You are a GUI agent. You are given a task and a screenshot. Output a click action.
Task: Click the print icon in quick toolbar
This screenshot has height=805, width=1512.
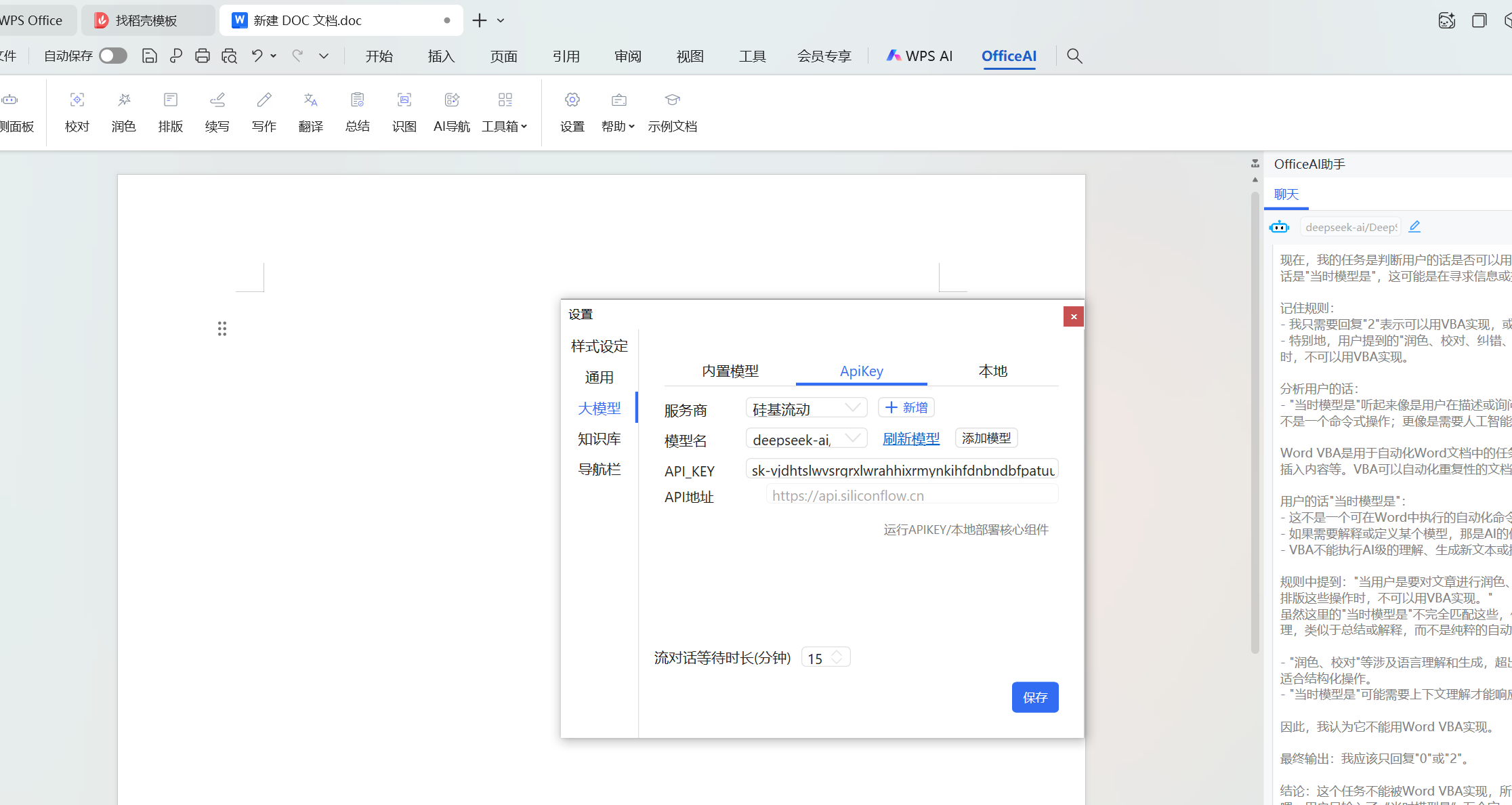tap(202, 56)
